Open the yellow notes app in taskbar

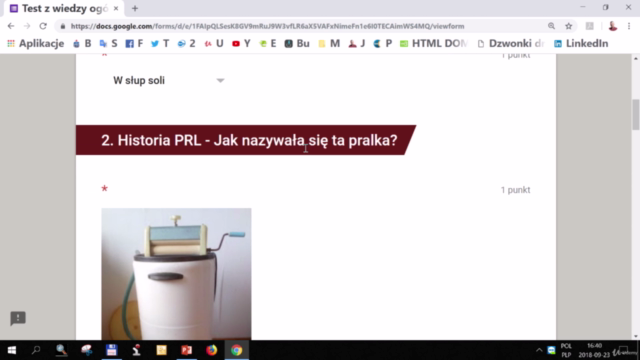click(162, 350)
